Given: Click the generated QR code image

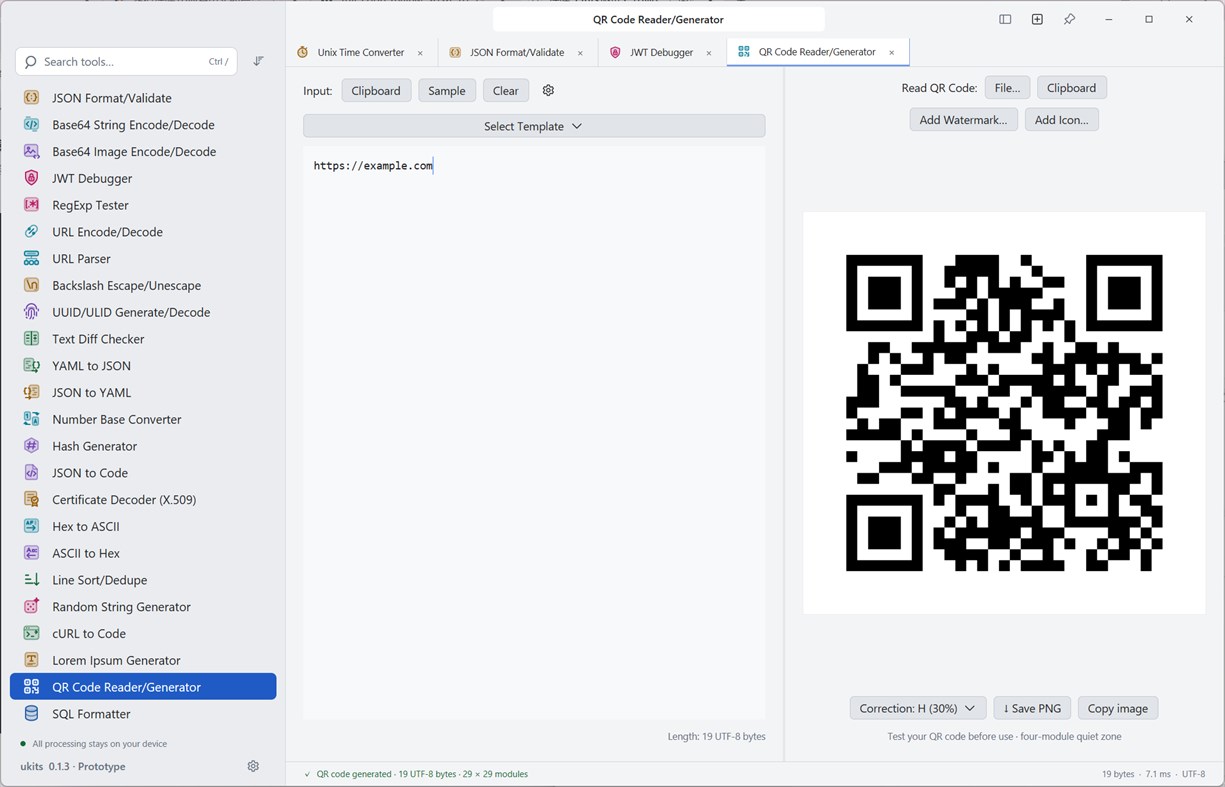Looking at the screenshot, I should (1004, 413).
